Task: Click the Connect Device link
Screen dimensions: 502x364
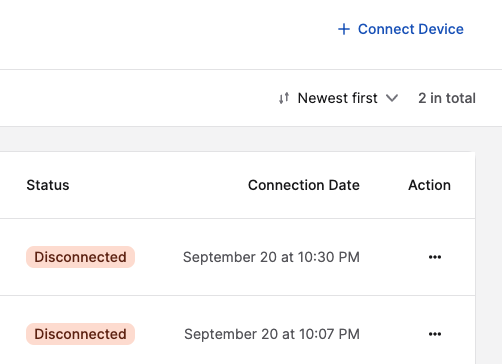Action: coord(401,29)
